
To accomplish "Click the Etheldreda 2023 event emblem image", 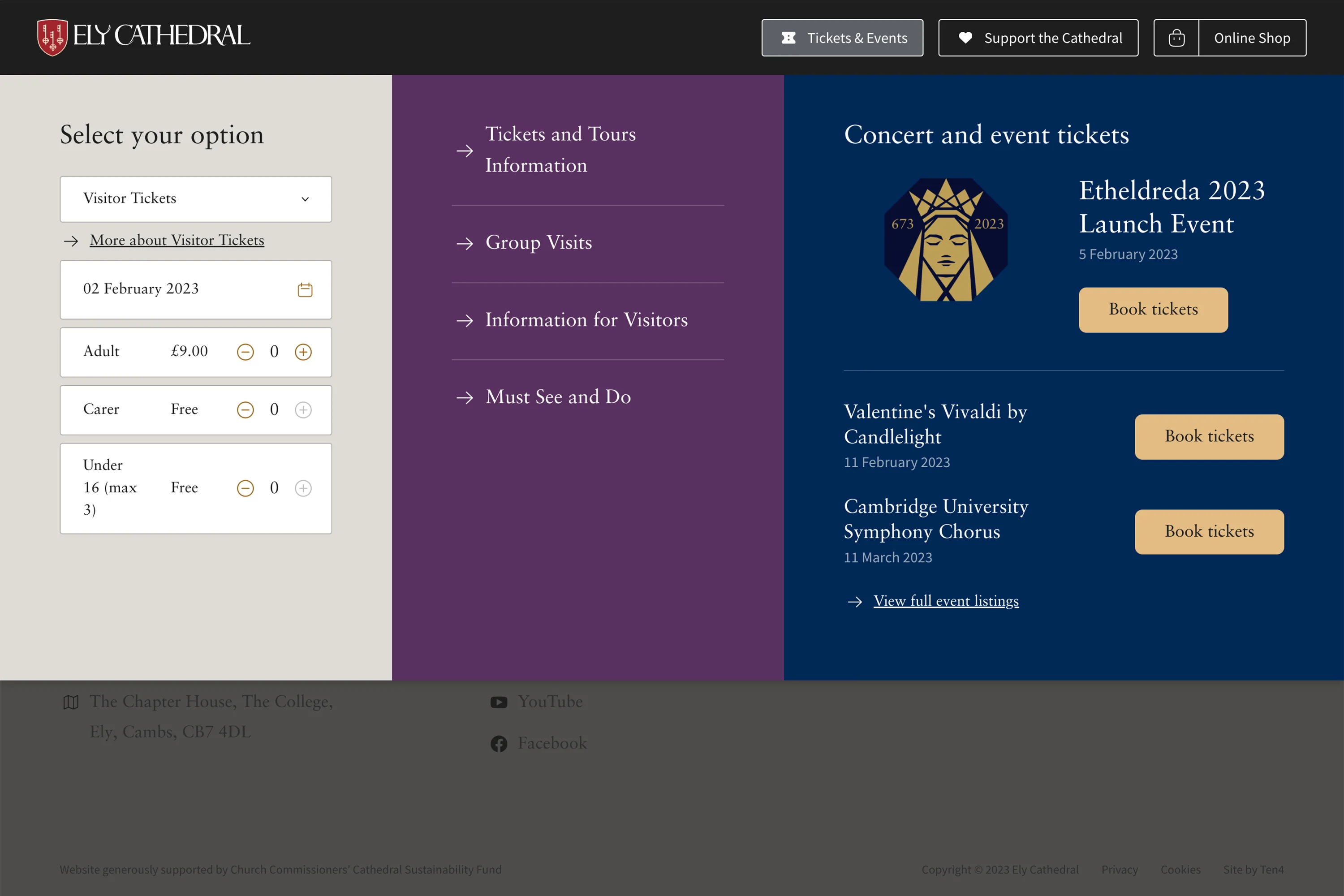I will [x=945, y=240].
